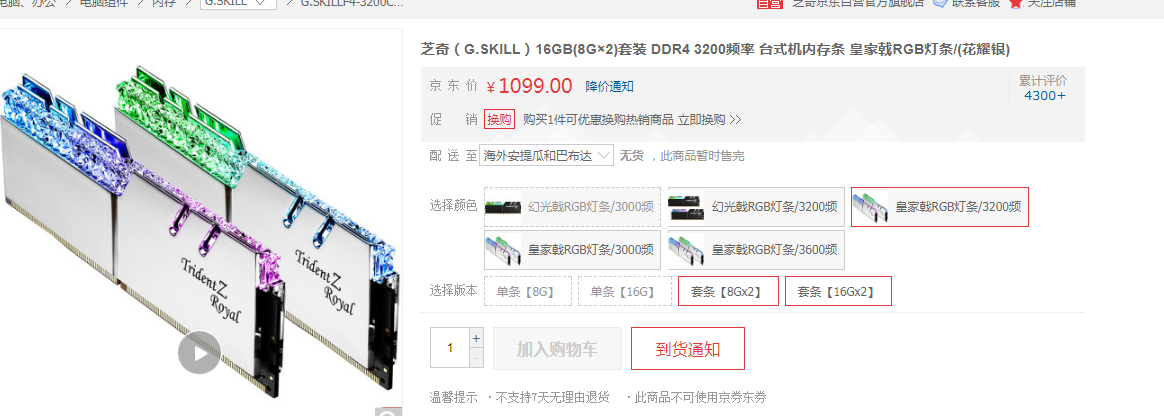Click the 到货通知 button

687,348
